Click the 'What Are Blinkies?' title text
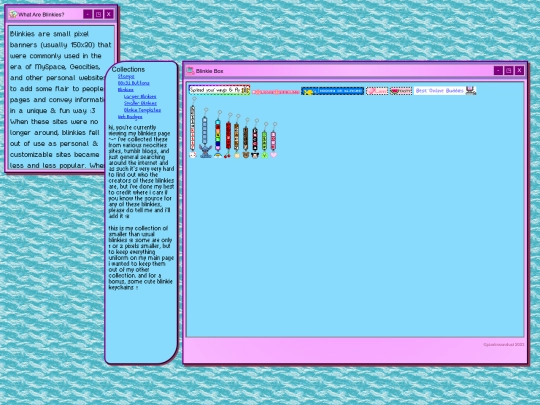Image resolution: width=540 pixels, height=405 pixels. [41, 14]
